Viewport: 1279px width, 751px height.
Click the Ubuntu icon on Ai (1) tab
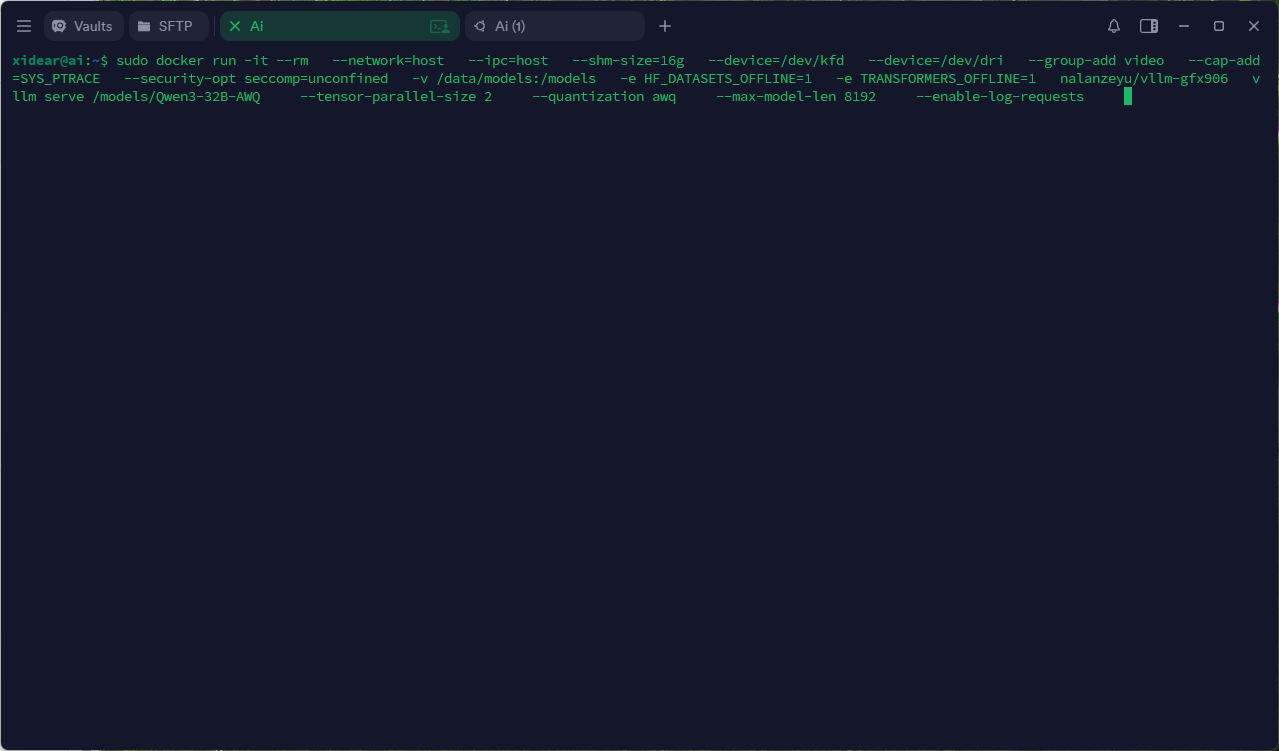tap(480, 26)
